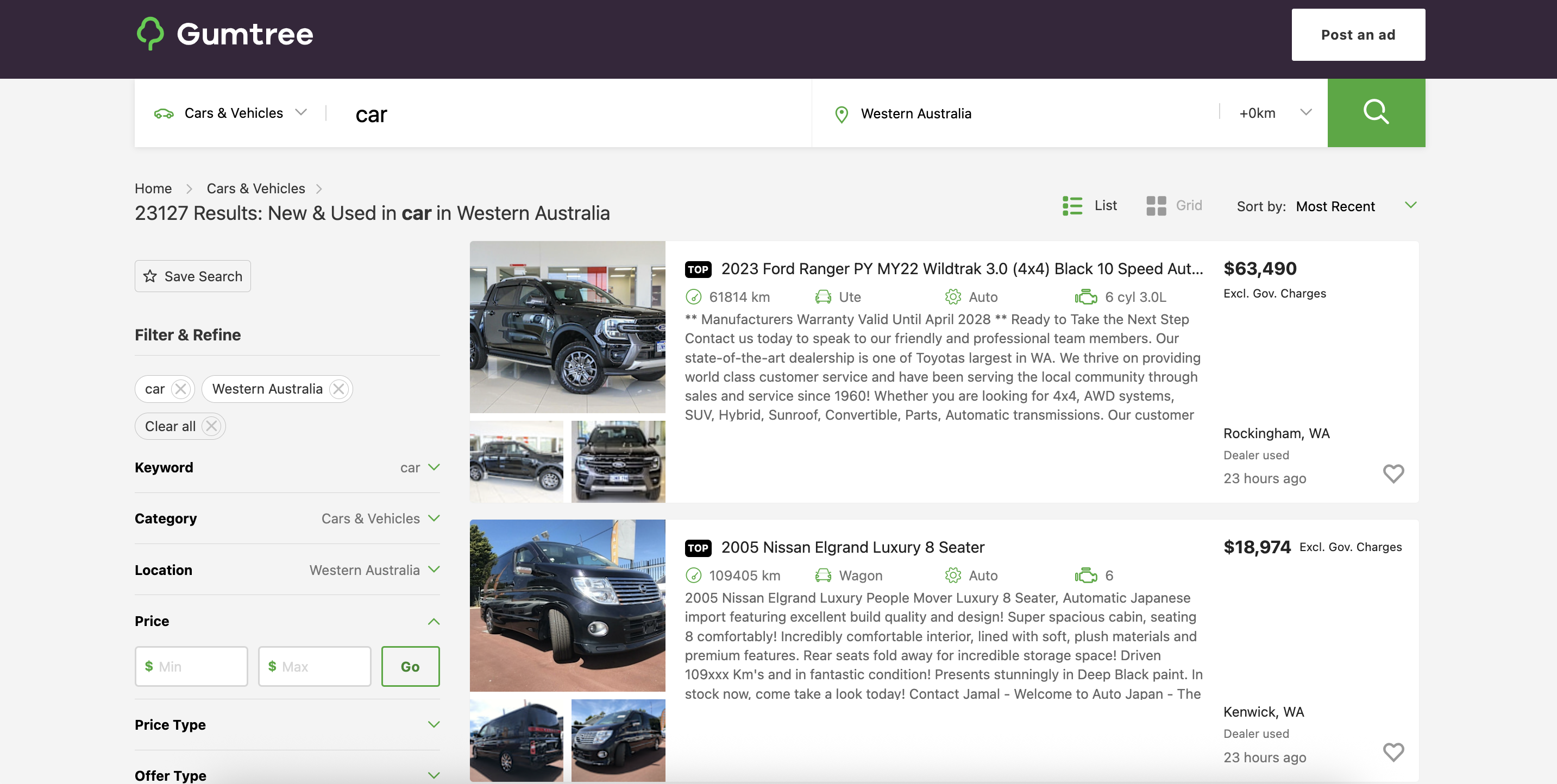Click the green search magnifier button
This screenshot has width=1557, height=784.
[x=1376, y=112]
